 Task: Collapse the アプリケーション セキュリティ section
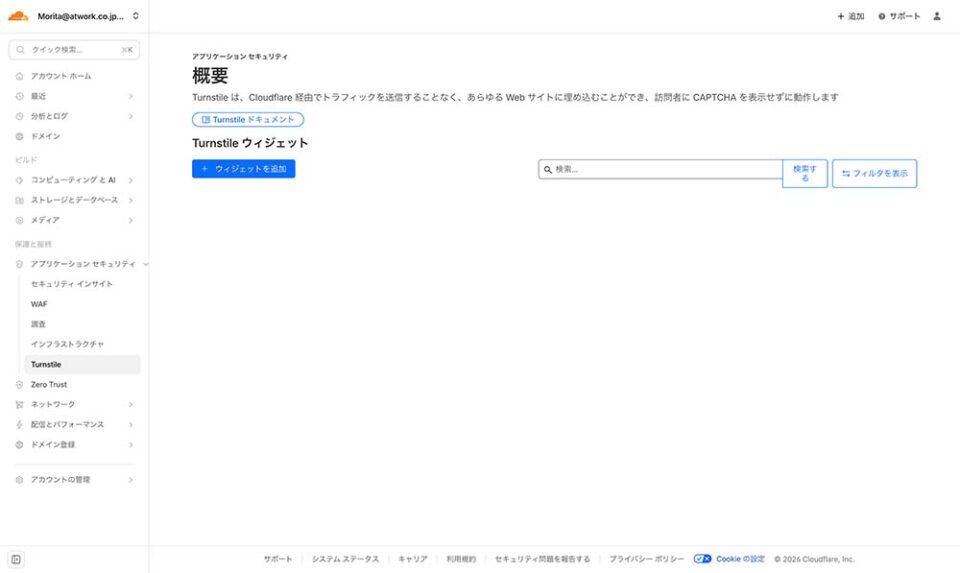tap(146, 264)
